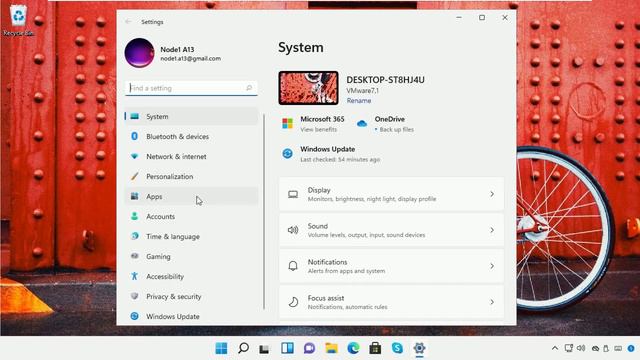This screenshot has height=360, width=640.
Task: Go to Personalization settings
Action: point(191,176)
